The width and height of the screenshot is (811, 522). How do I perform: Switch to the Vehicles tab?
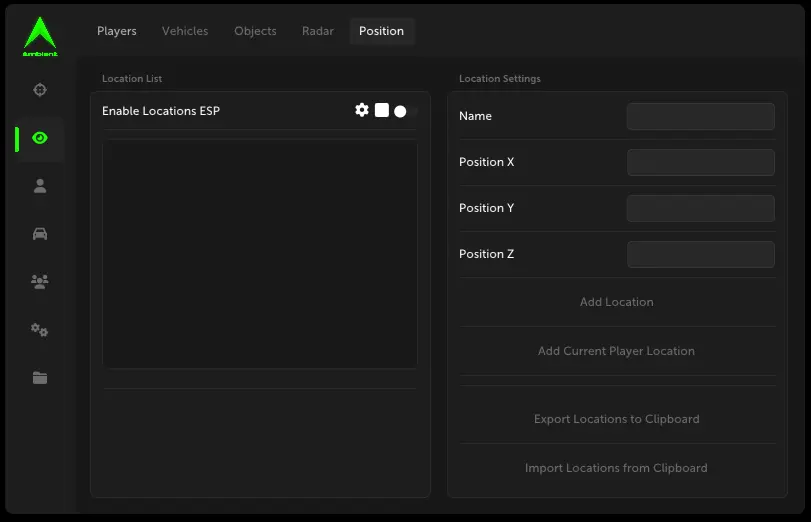pos(185,31)
